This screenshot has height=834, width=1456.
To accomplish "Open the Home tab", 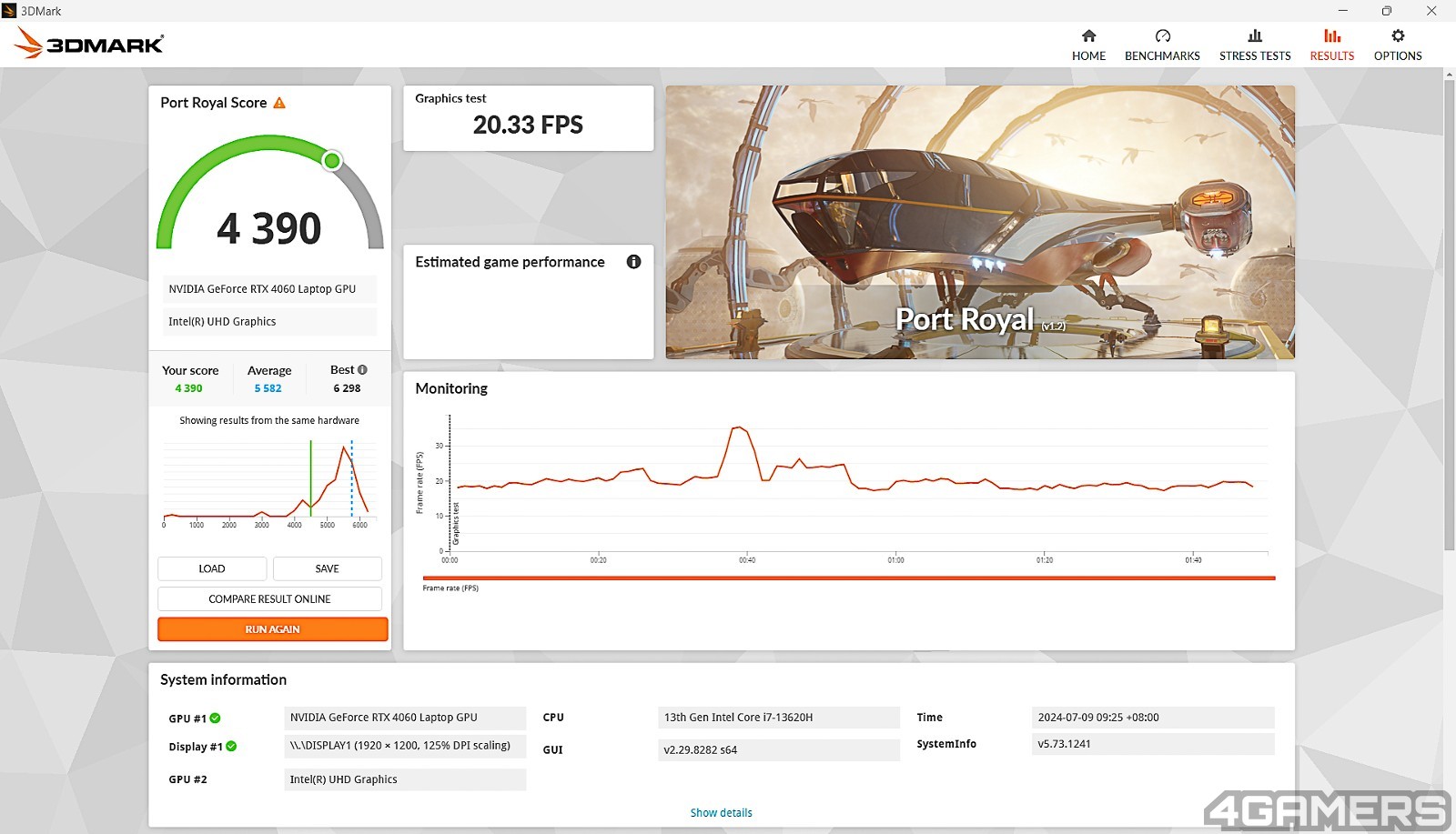I will (1088, 45).
